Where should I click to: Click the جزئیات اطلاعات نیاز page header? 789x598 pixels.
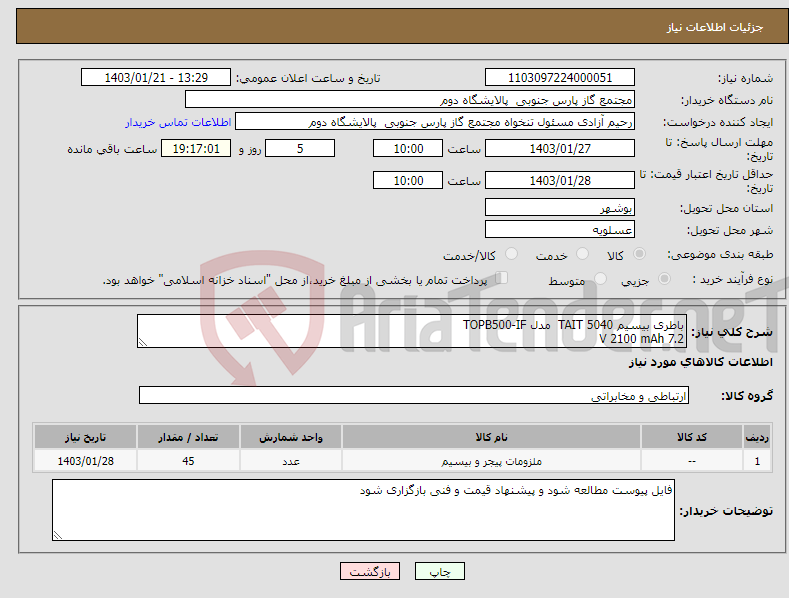(x=715, y=27)
